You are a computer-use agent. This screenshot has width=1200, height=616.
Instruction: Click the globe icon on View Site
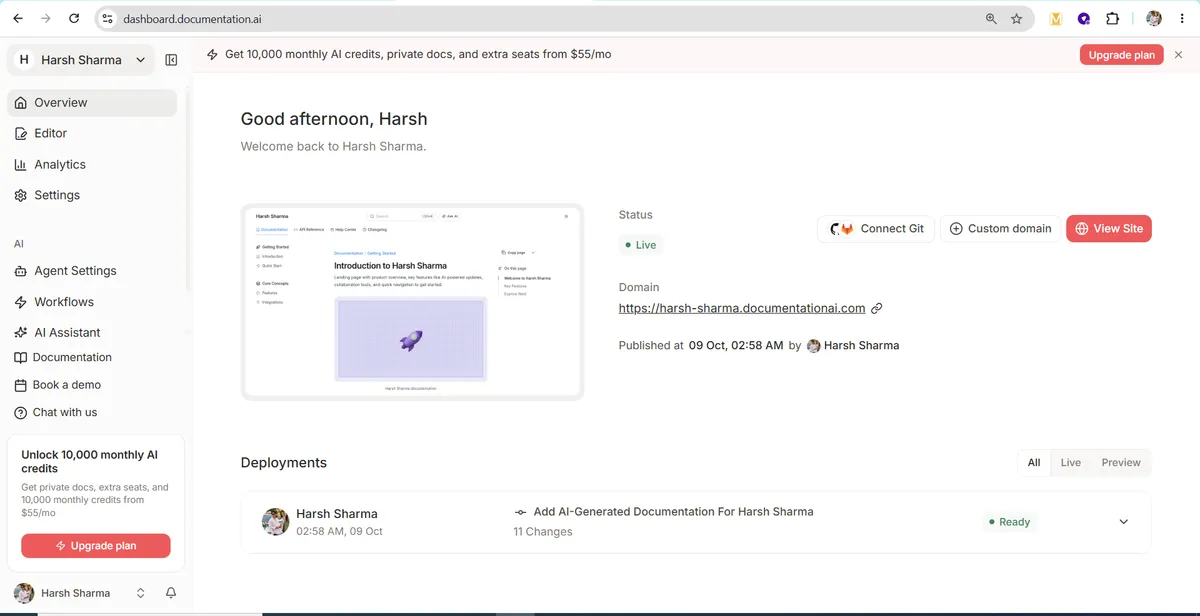1081,228
